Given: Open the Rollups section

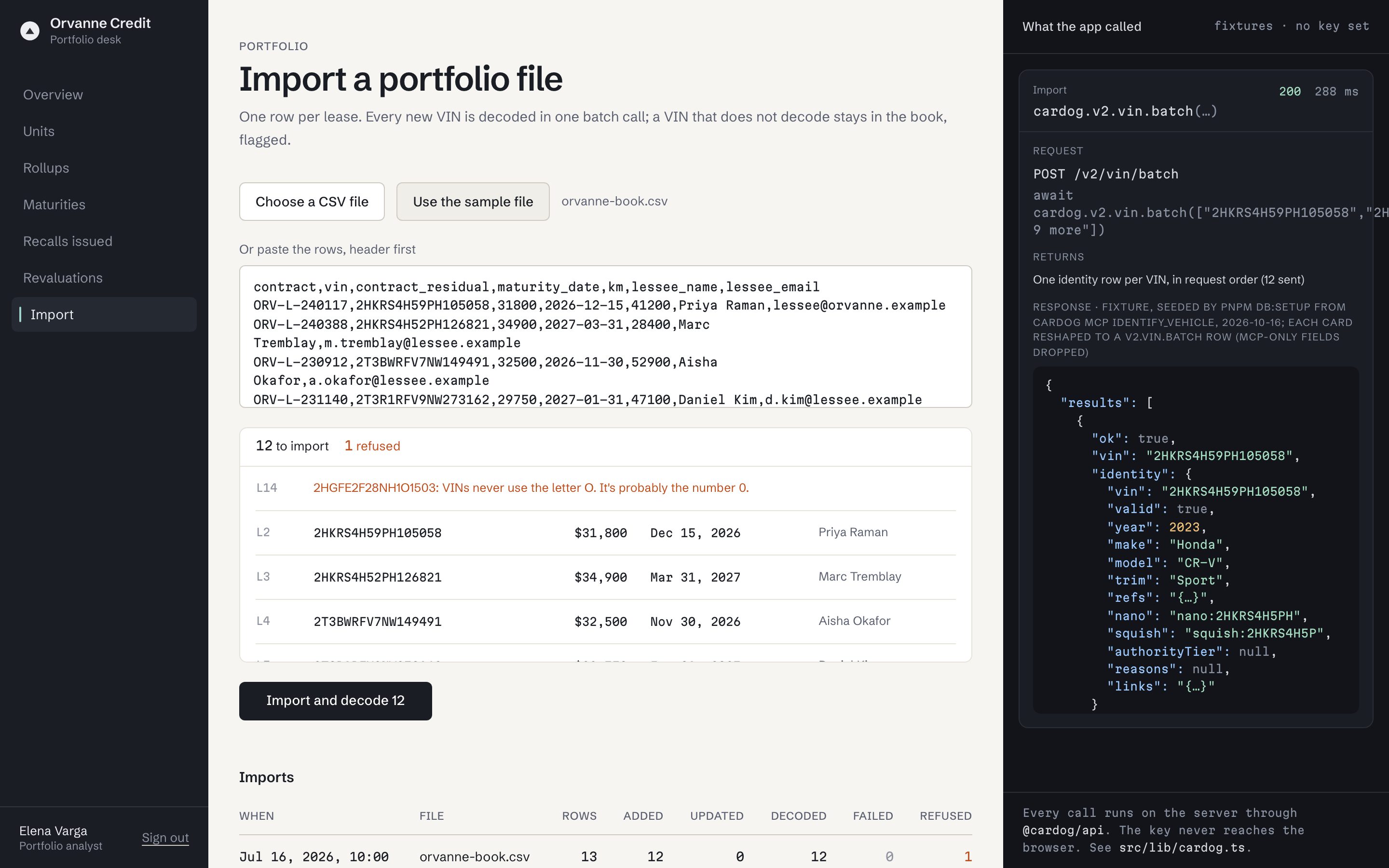Looking at the screenshot, I should [x=46, y=168].
